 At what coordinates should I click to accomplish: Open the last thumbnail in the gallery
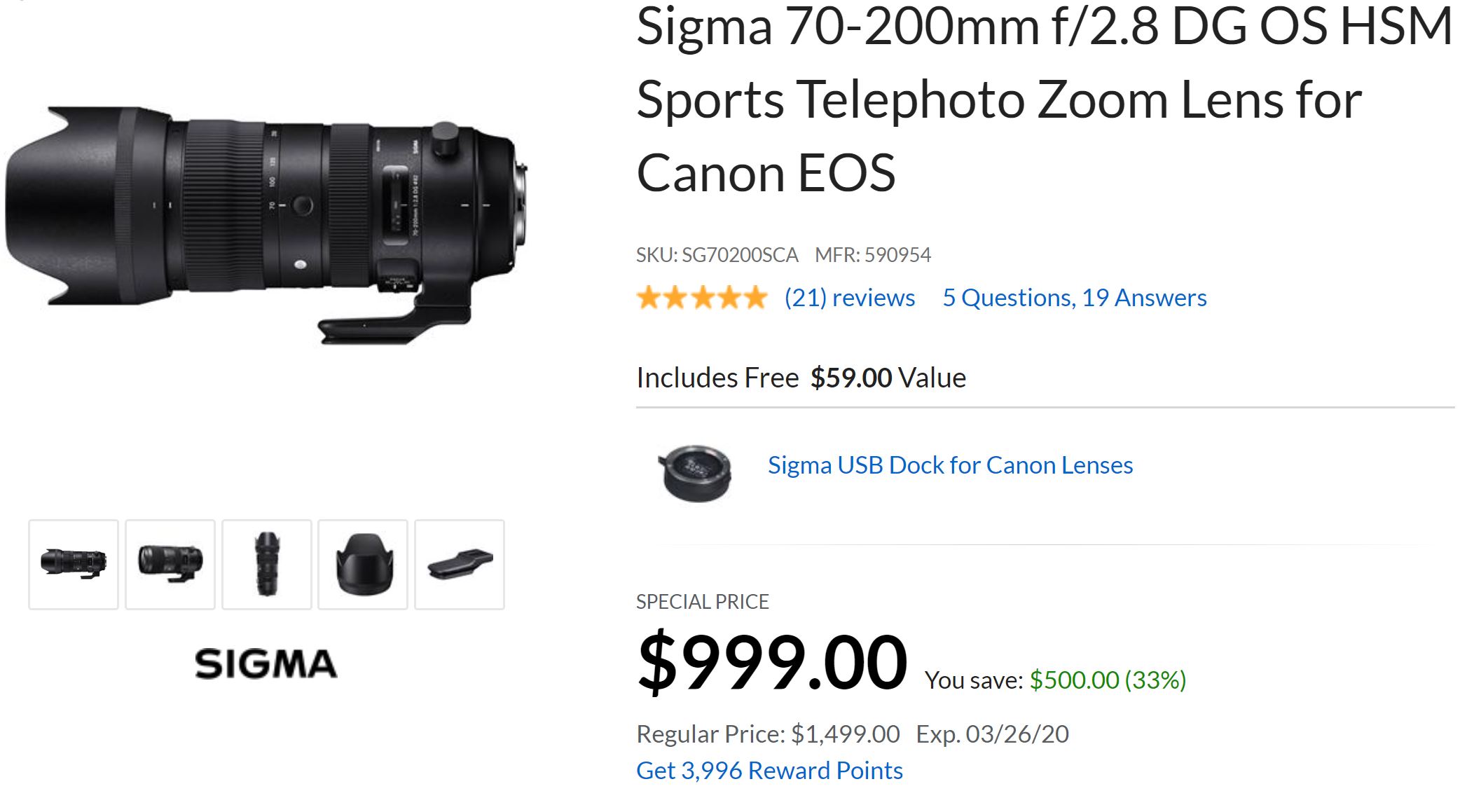pos(460,564)
